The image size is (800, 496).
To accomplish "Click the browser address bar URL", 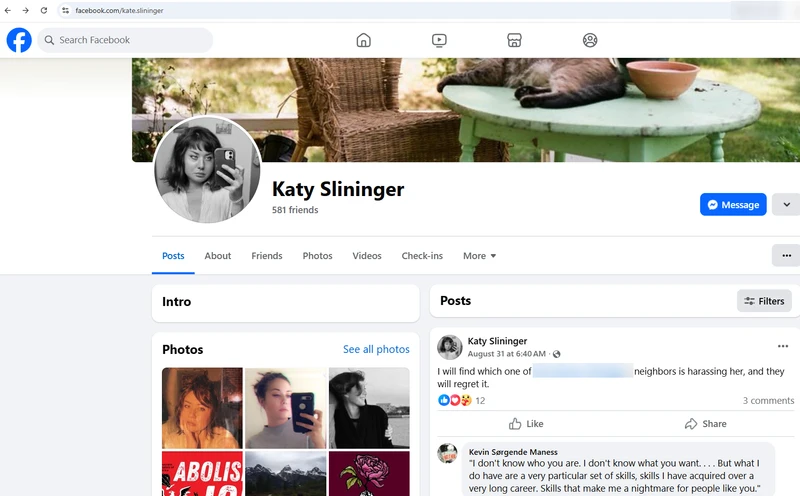I will pos(119,10).
